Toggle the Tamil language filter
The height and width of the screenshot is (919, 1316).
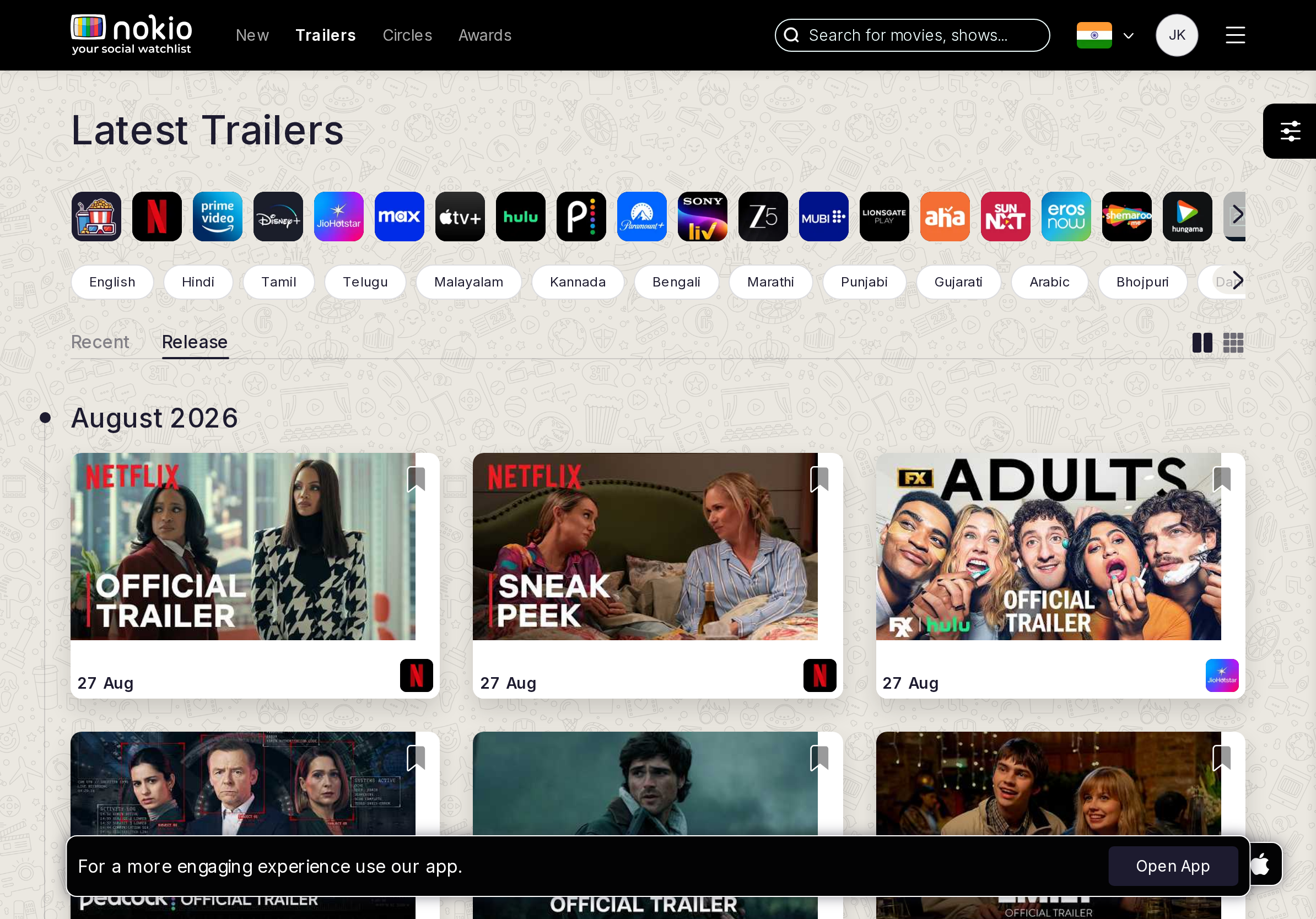point(279,282)
